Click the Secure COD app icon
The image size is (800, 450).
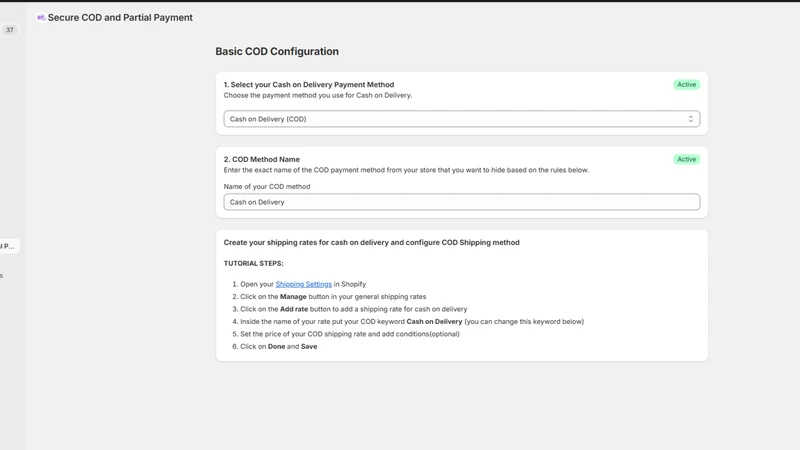tap(41, 17)
